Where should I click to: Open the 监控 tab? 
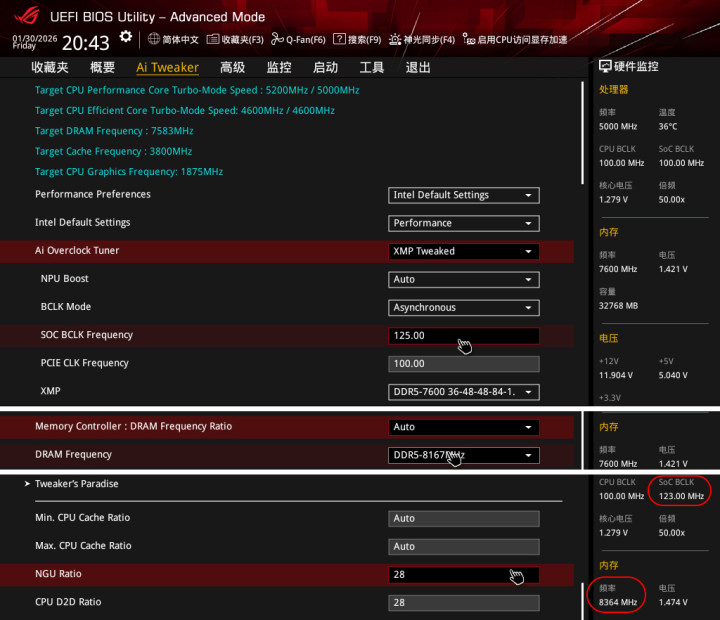tap(279, 68)
